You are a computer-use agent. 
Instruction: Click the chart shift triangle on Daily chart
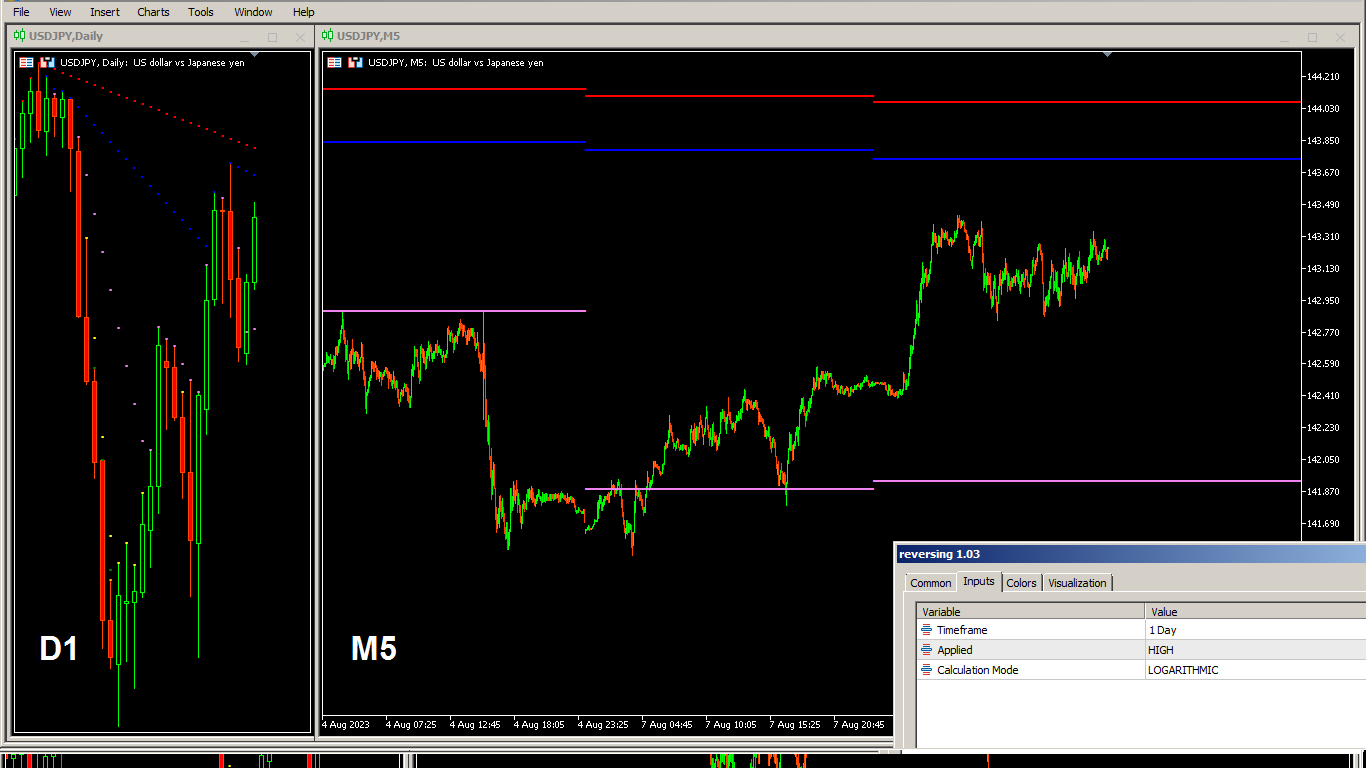pos(255,54)
